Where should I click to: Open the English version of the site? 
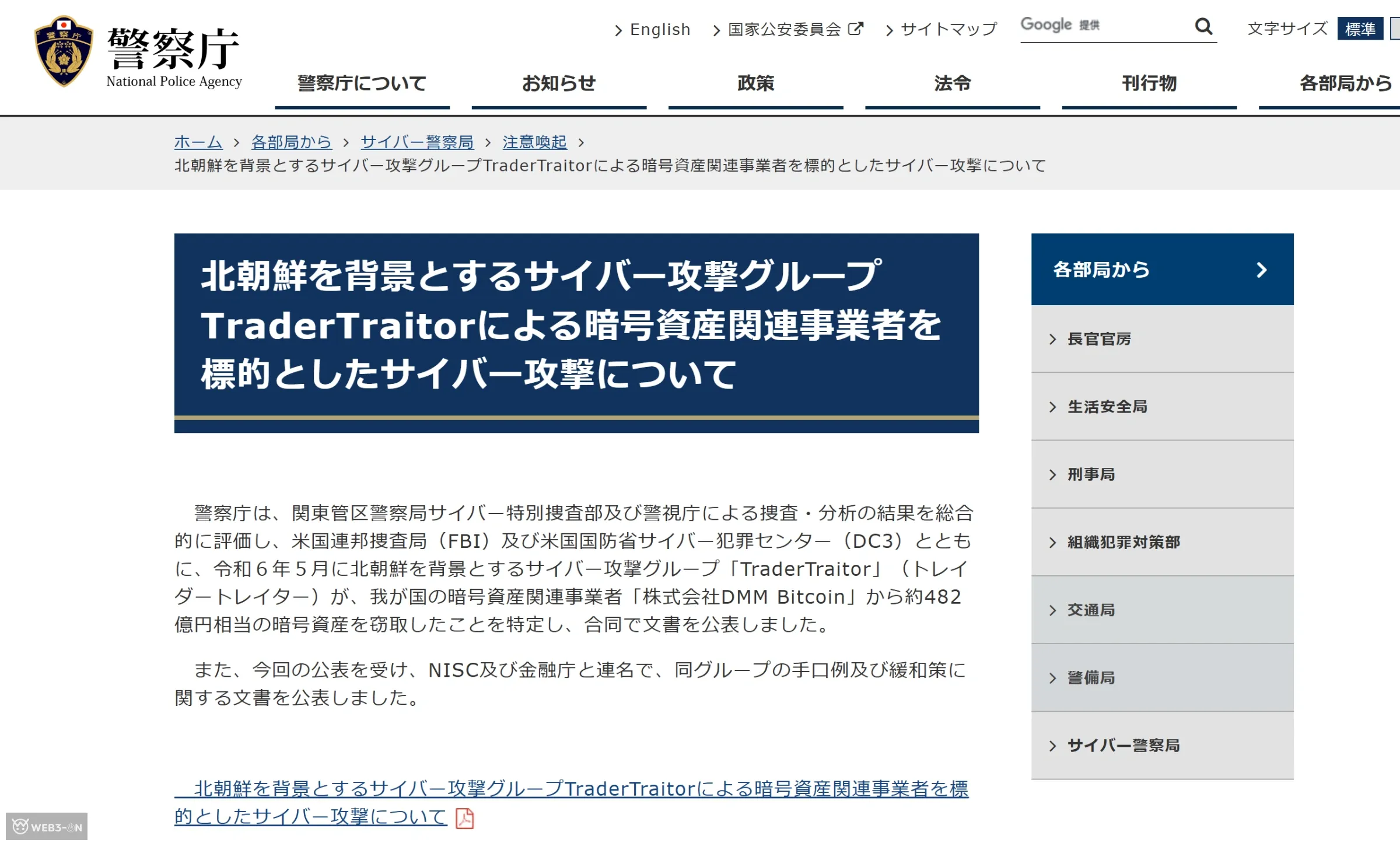tap(660, 29)
